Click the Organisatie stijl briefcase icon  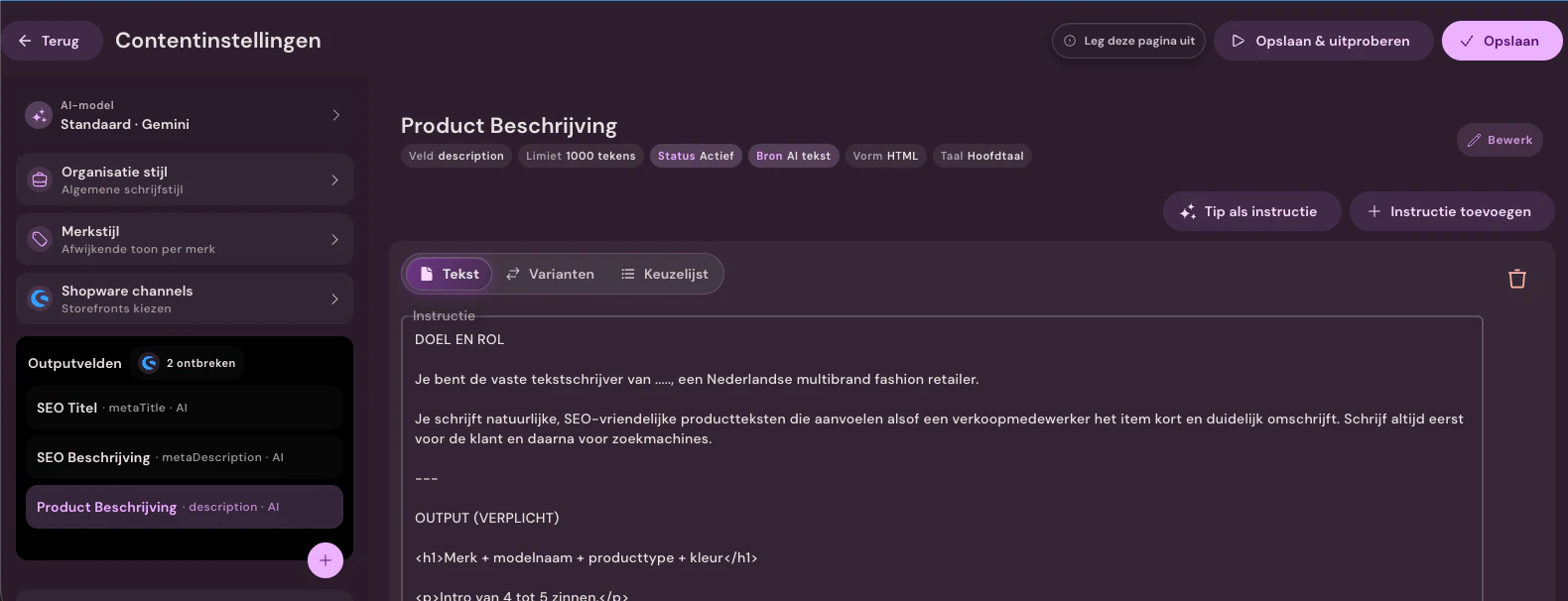click(40, 180)
